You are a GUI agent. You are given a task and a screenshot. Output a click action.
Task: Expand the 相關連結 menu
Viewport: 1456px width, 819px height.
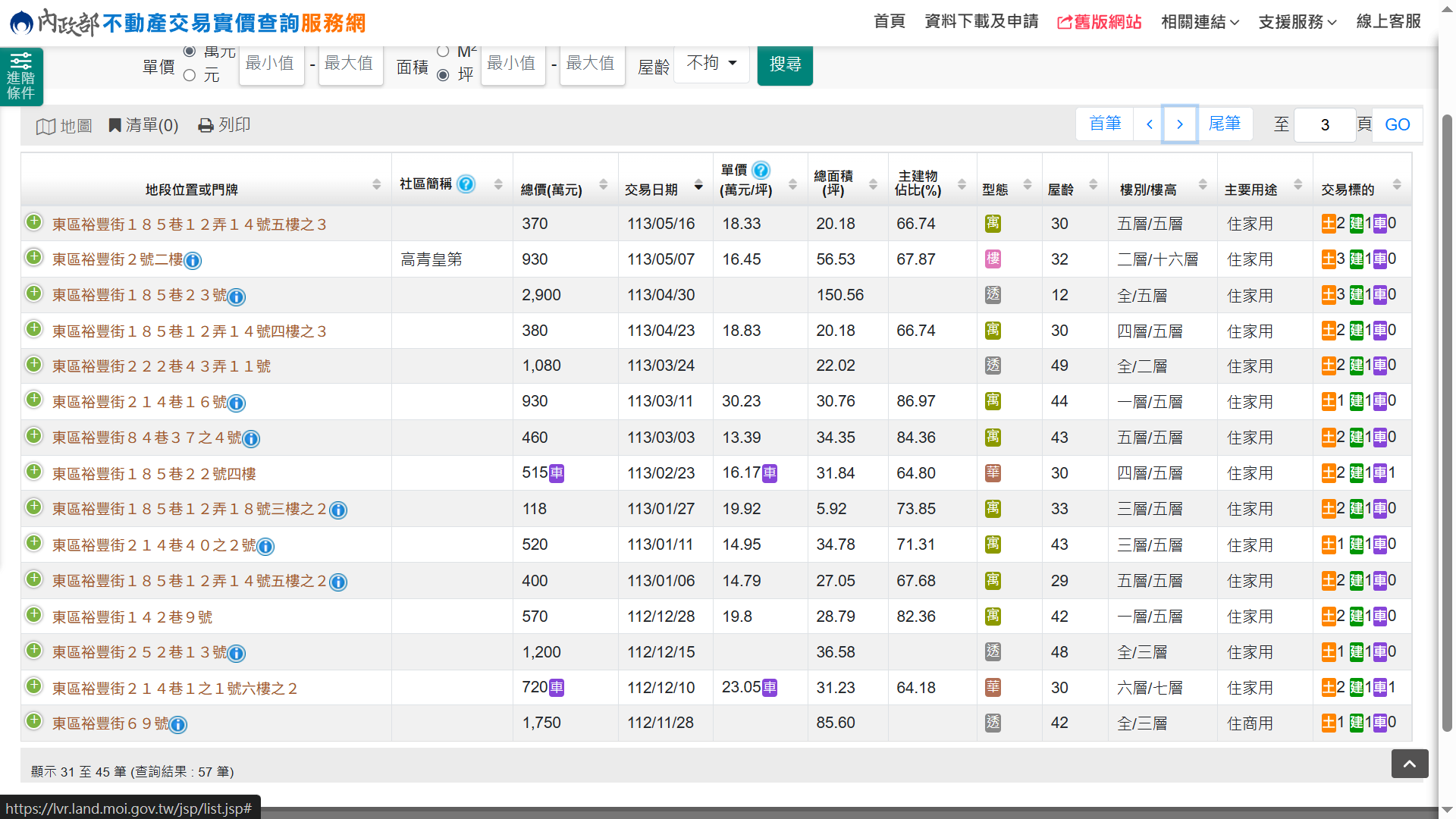(x=1200, y=22)
